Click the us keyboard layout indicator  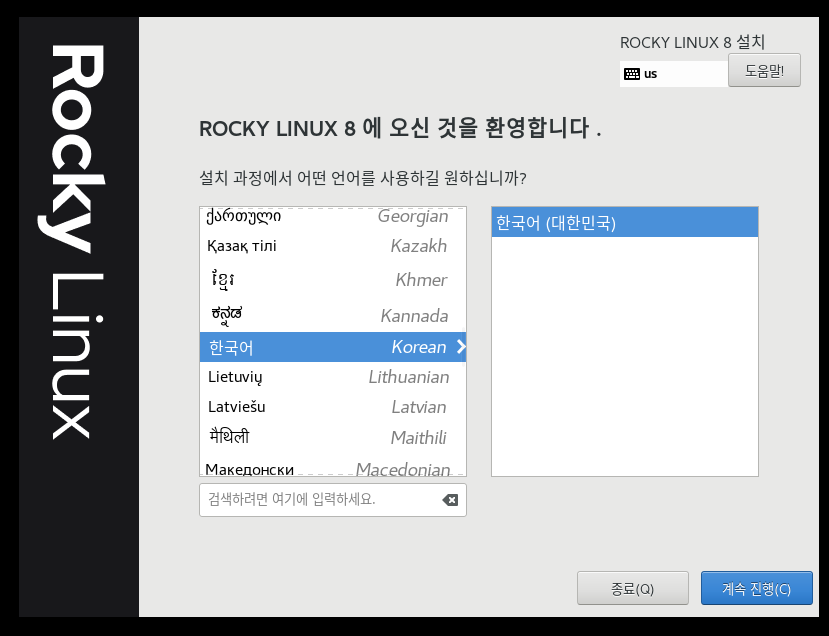coord(674,74)
